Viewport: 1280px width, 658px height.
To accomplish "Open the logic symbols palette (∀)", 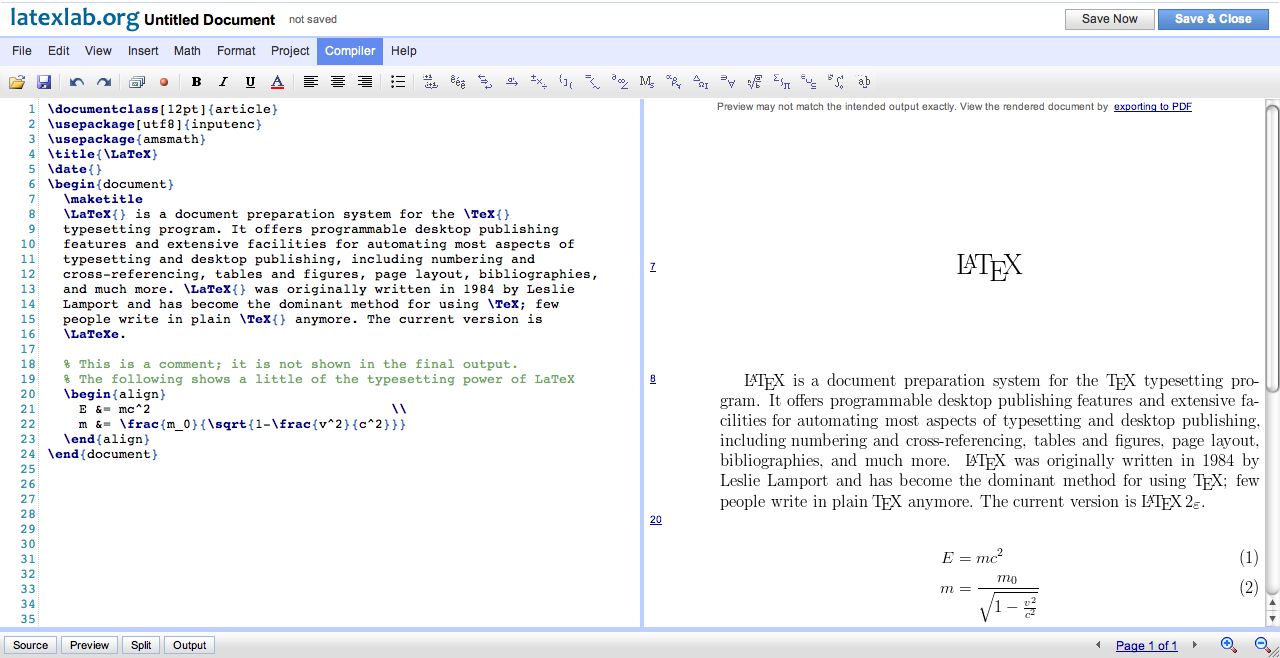I will click(728, 82).
